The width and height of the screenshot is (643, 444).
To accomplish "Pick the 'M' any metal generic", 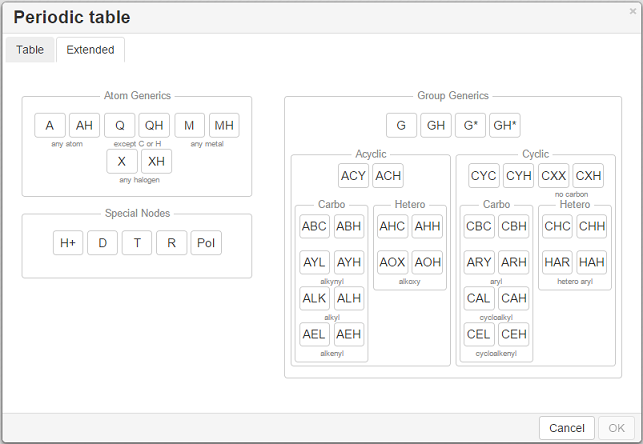I will (189, 125).
